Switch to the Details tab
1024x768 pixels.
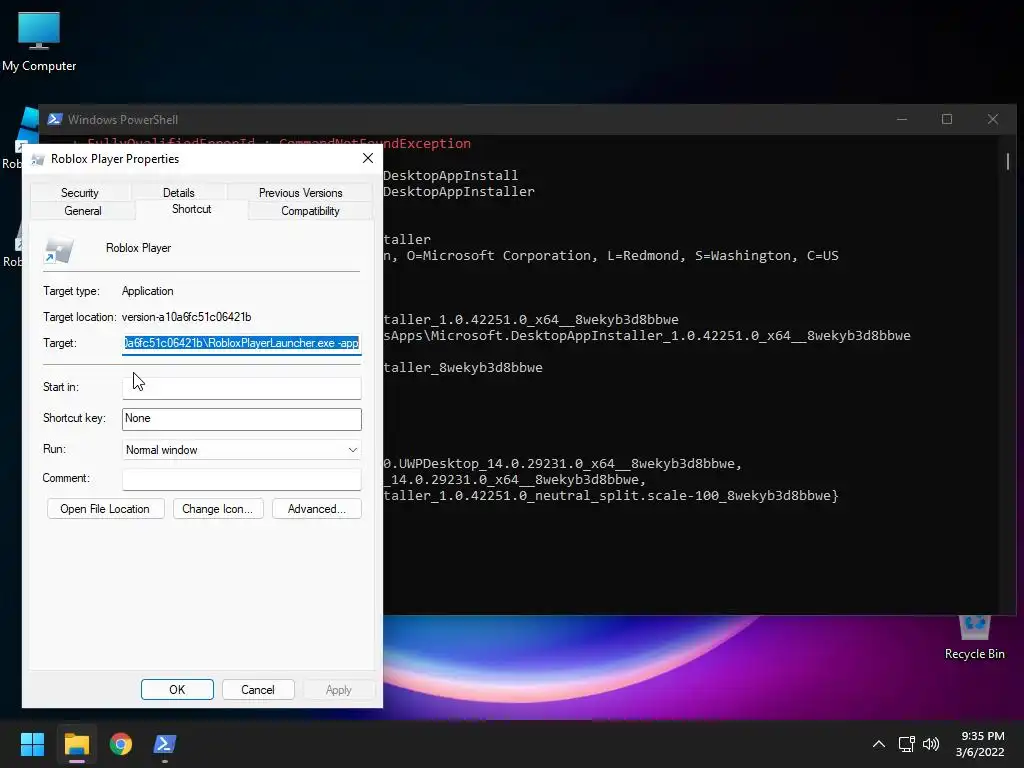point(178,193)
